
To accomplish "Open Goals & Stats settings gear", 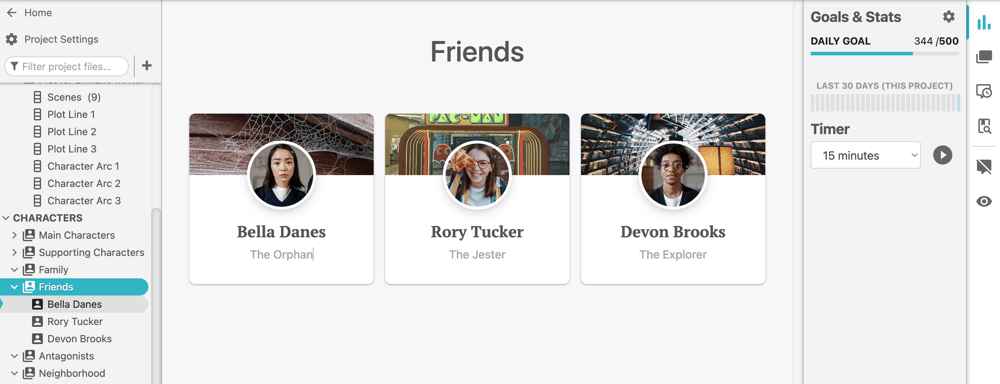I will pos(949,17).
